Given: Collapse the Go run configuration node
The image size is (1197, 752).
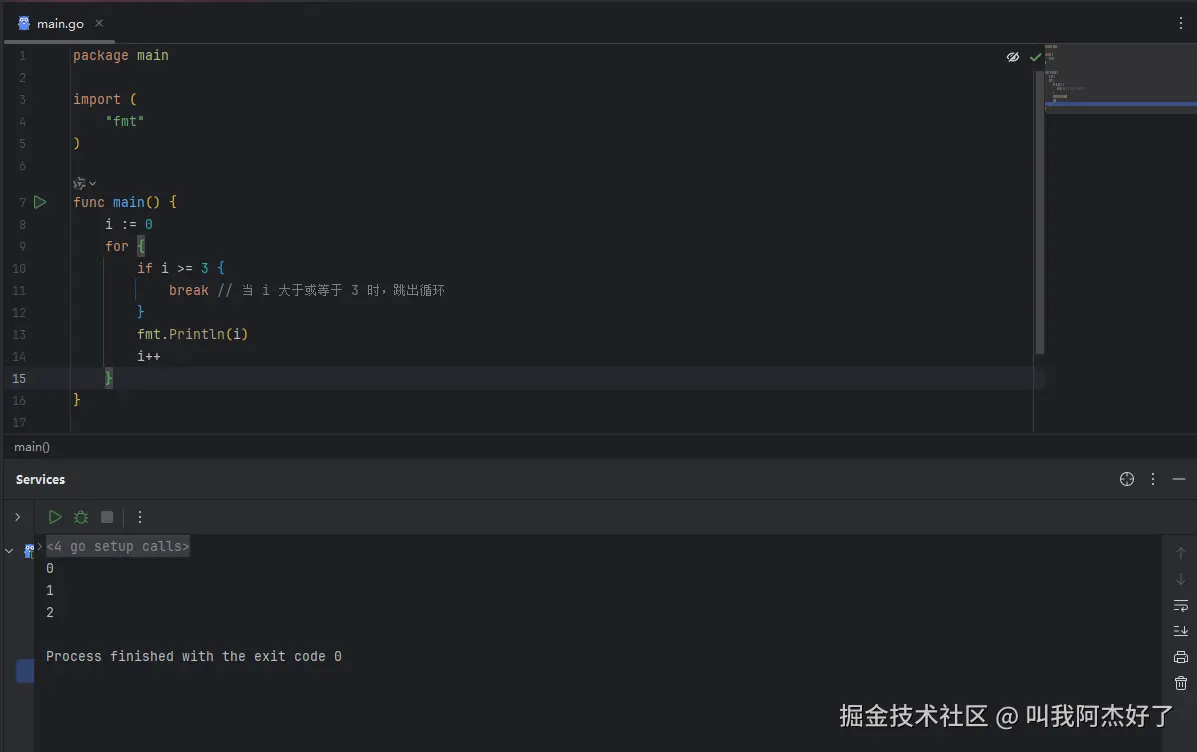Looking at the screenshot, I should (10, 550).
